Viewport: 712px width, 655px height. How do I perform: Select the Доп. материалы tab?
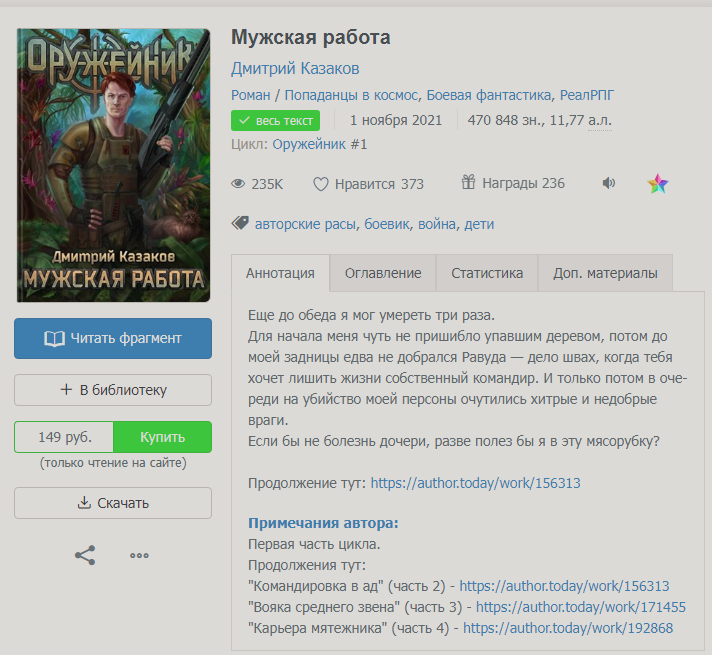click(605, 273)
